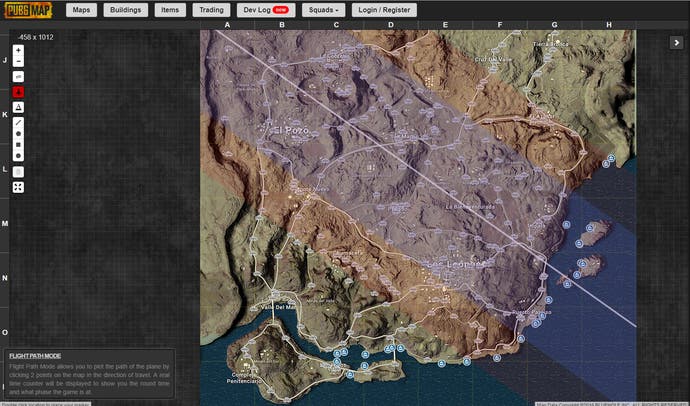Select the draw circle tool
The image size is (690, 406).
click(18, 134)
